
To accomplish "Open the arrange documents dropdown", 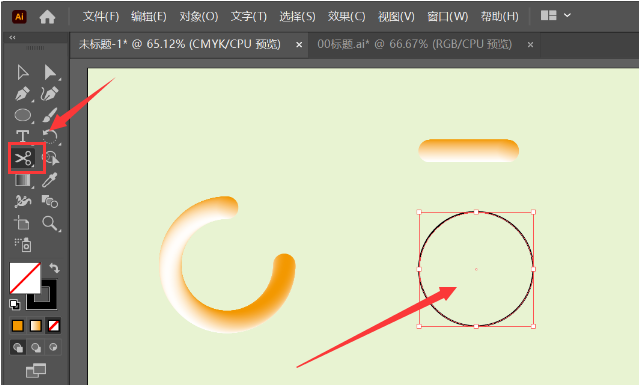I will 555,16.
